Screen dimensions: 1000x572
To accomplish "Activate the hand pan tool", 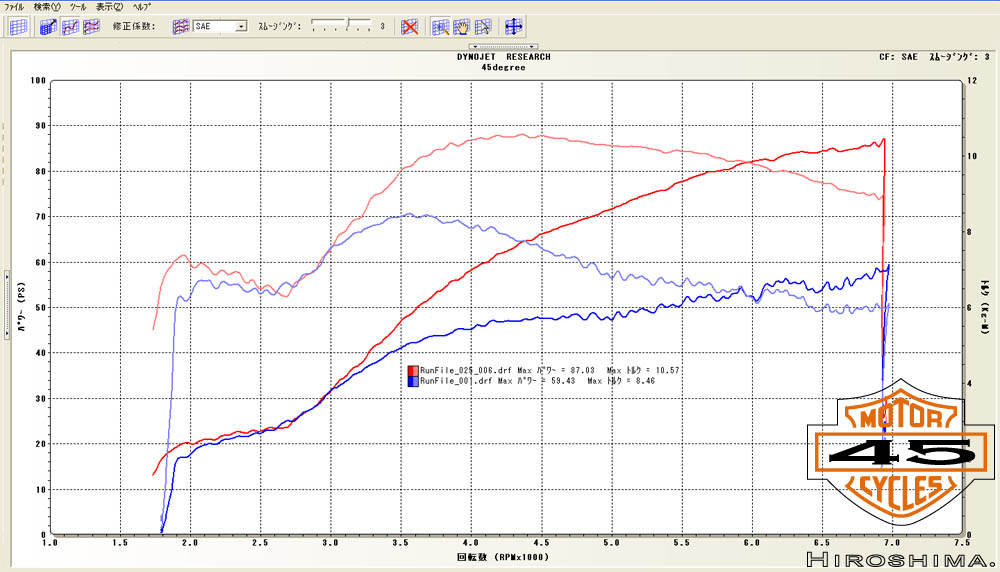I will (x=462, y=27).
